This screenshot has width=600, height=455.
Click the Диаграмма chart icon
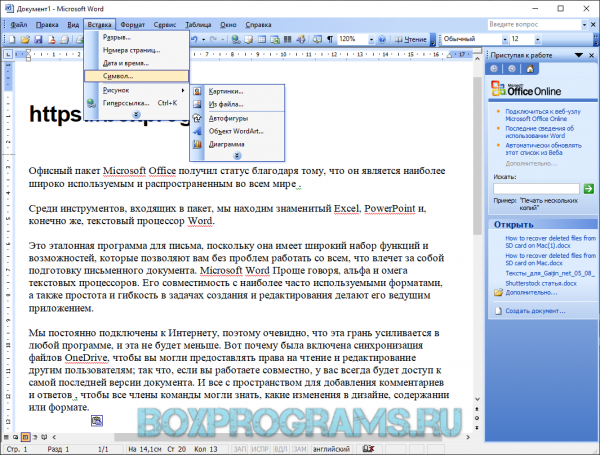pyautogui.click(x=197, y=144)
